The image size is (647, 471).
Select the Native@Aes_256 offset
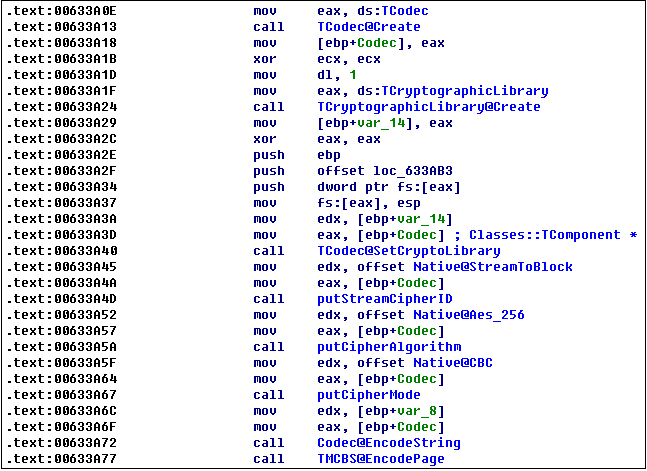pyautogui.click(x=469, y=315)
